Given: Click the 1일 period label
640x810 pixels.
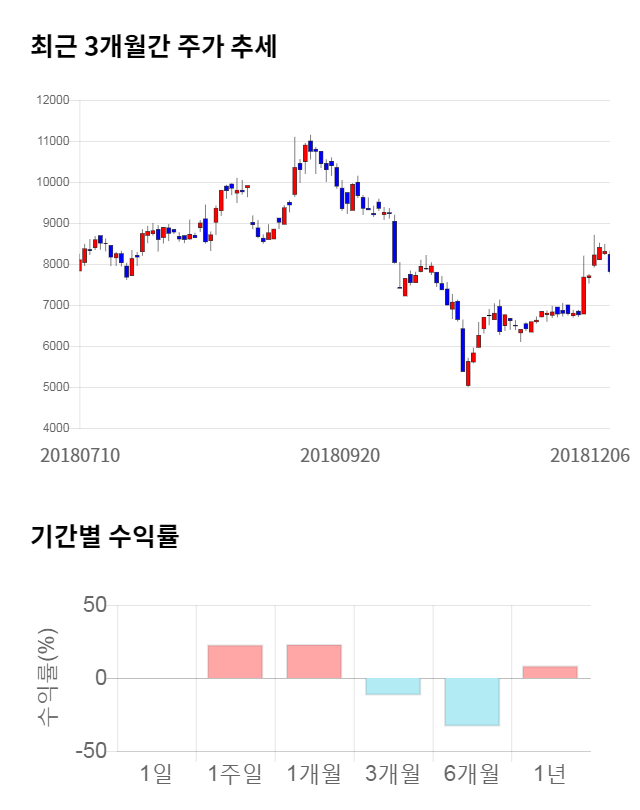Looking at the screenshot, I should click(157, 773).
